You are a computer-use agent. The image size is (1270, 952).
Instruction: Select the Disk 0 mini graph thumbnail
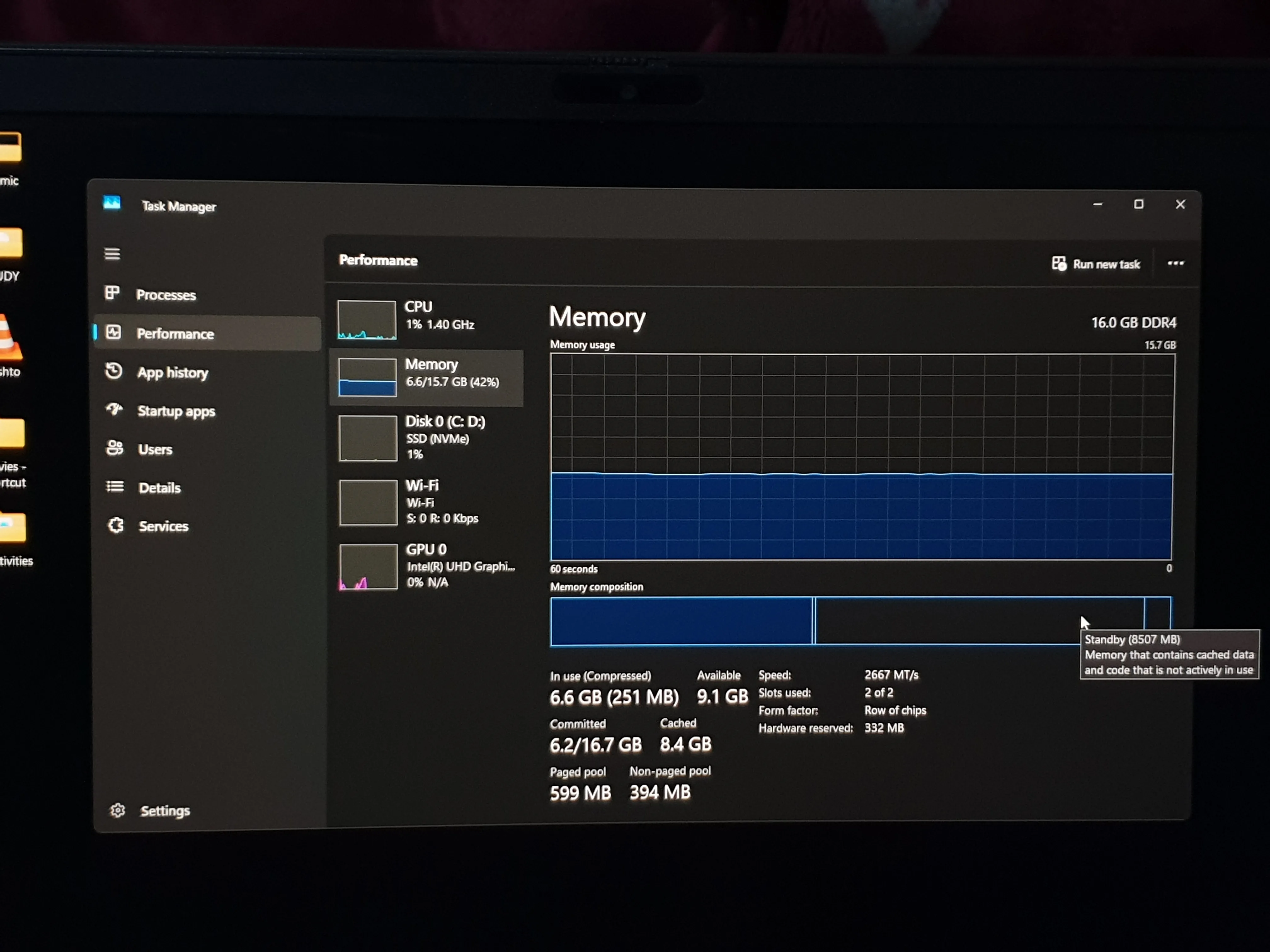[x=368, y=439]
